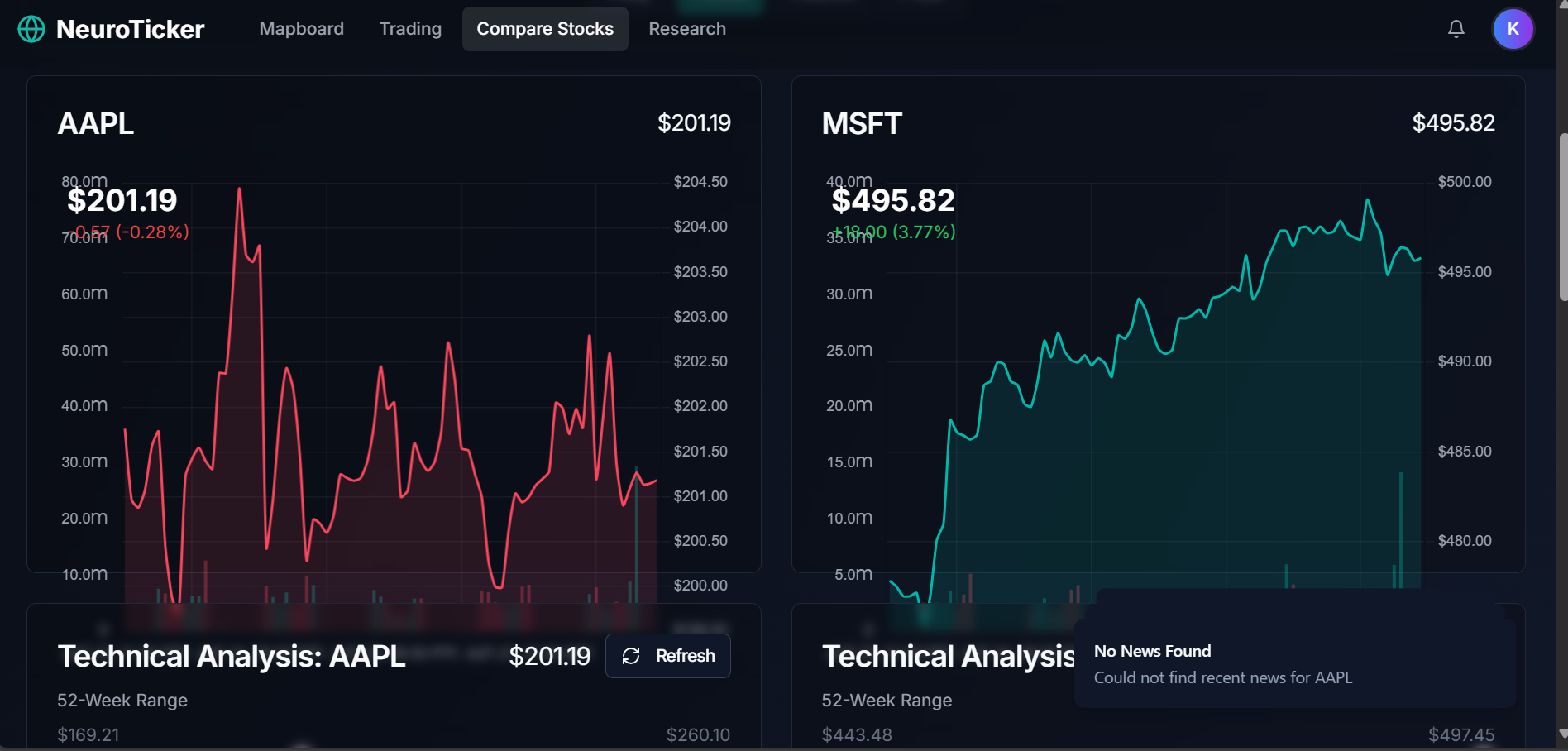This screenshot has height=751, width=1568.
Task: Click the page vertical scrollbar thumb
Action: click(1562, 217)
